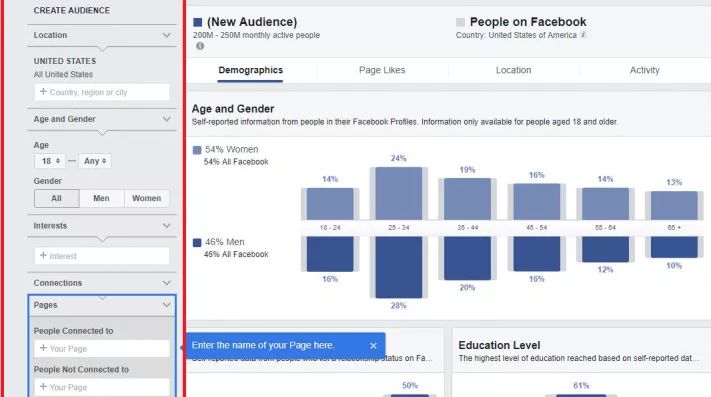Select All gender option
This screenshot has width=711, height=397.
(57, 198)
